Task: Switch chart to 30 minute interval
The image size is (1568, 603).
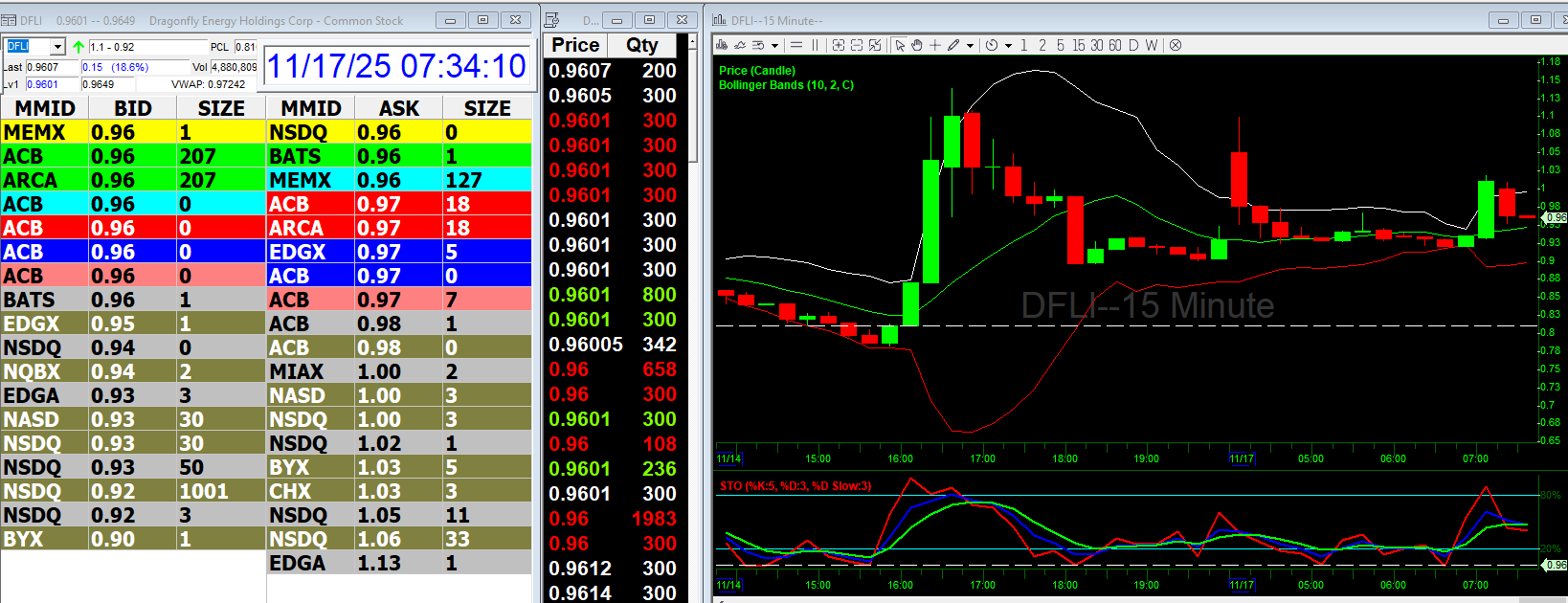Action: coord(1097,45)
